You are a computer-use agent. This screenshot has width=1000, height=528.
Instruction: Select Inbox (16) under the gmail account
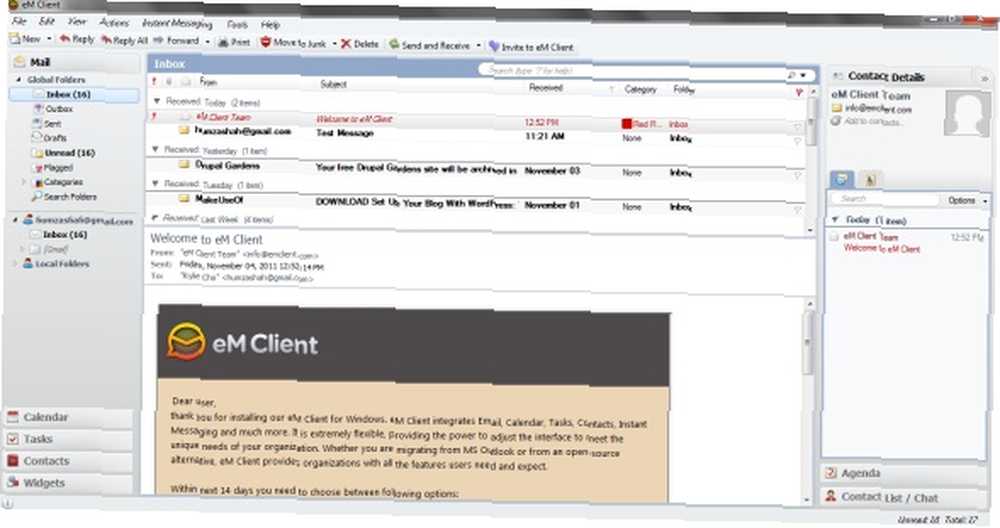(x=60, y=235)
